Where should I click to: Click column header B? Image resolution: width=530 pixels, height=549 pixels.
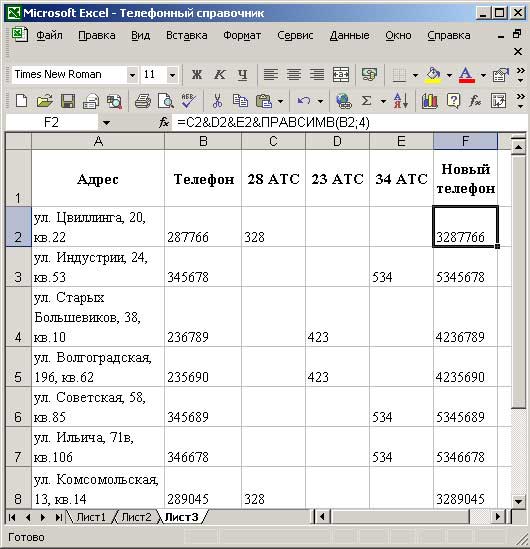click(203, 141)
